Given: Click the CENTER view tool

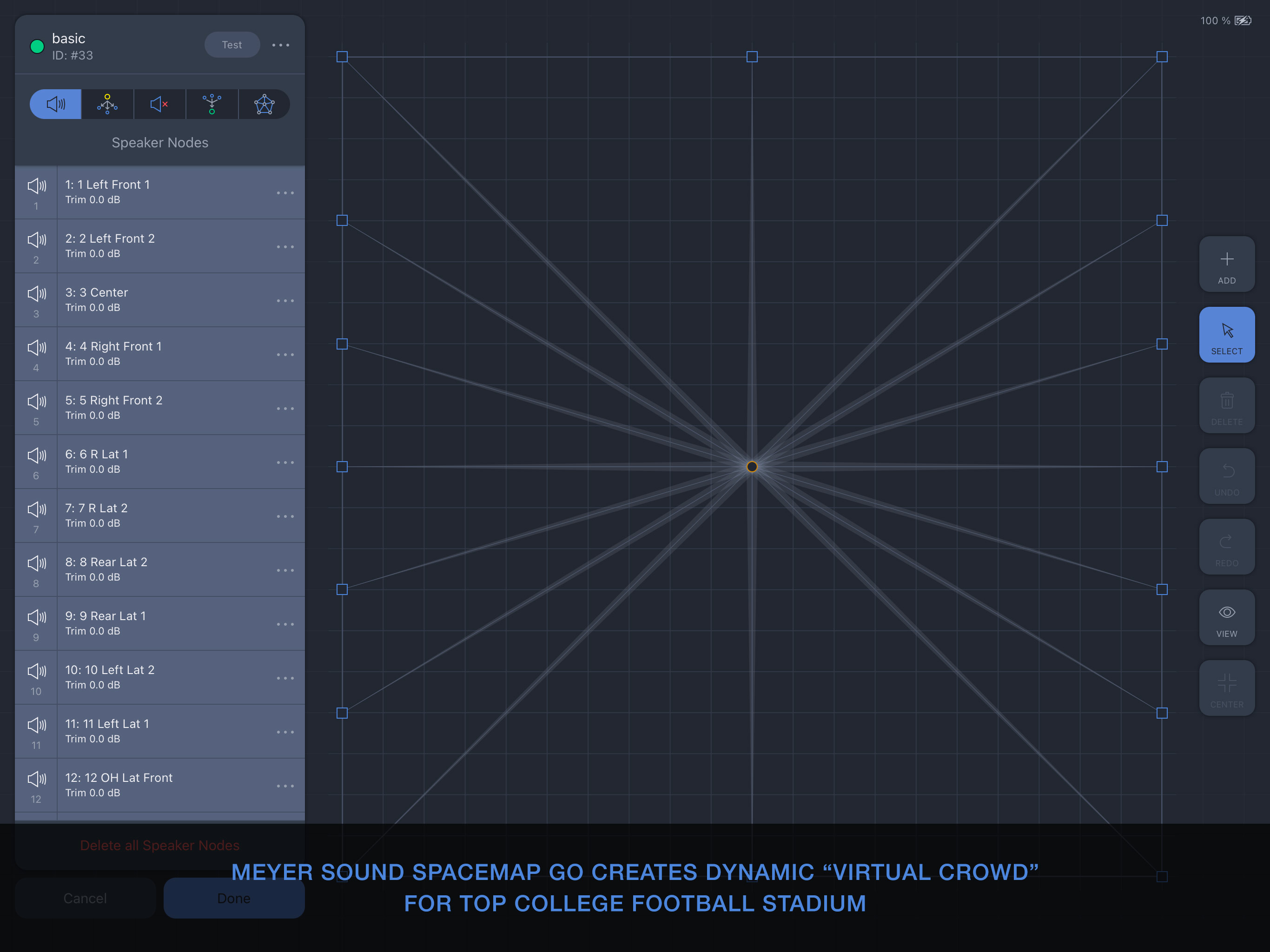Looking at the screenshot, I should 1227,688.
